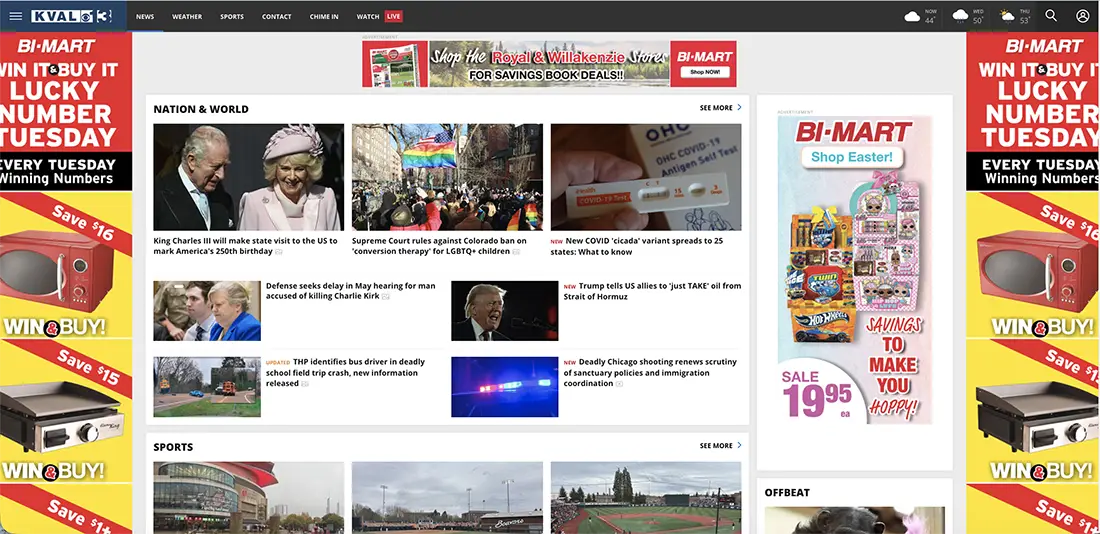Viewport: 1100px width, 534px height.
Task: Click the ballpark with light towers photo
Action: tap(447, 498)
